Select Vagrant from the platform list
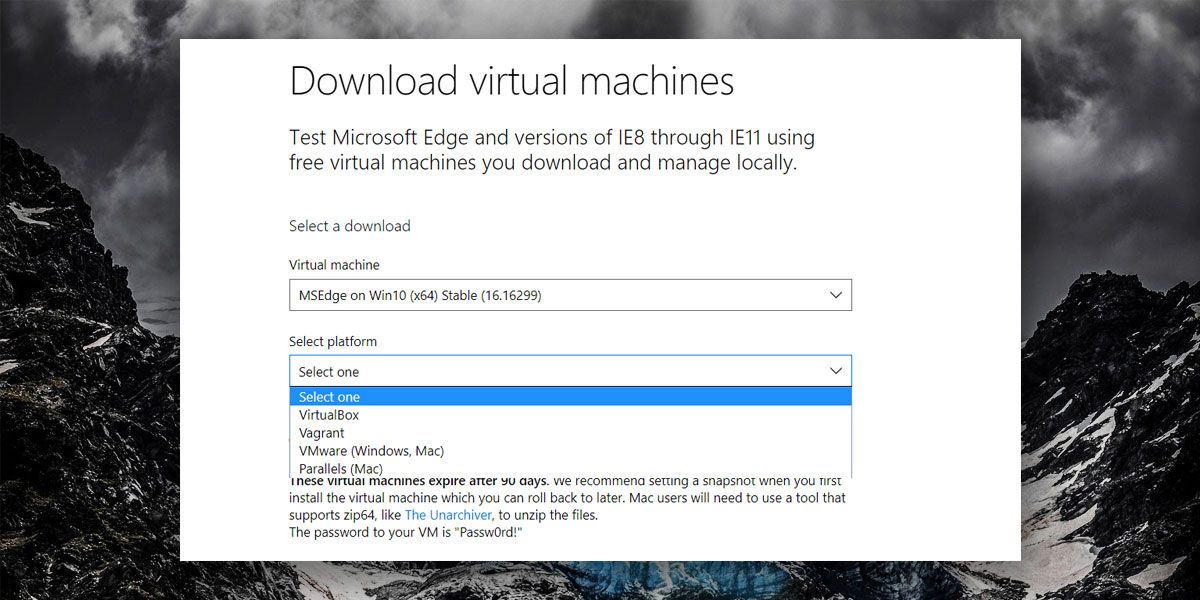The height and width of the screenshot is (600, 1200). [570, 433]
